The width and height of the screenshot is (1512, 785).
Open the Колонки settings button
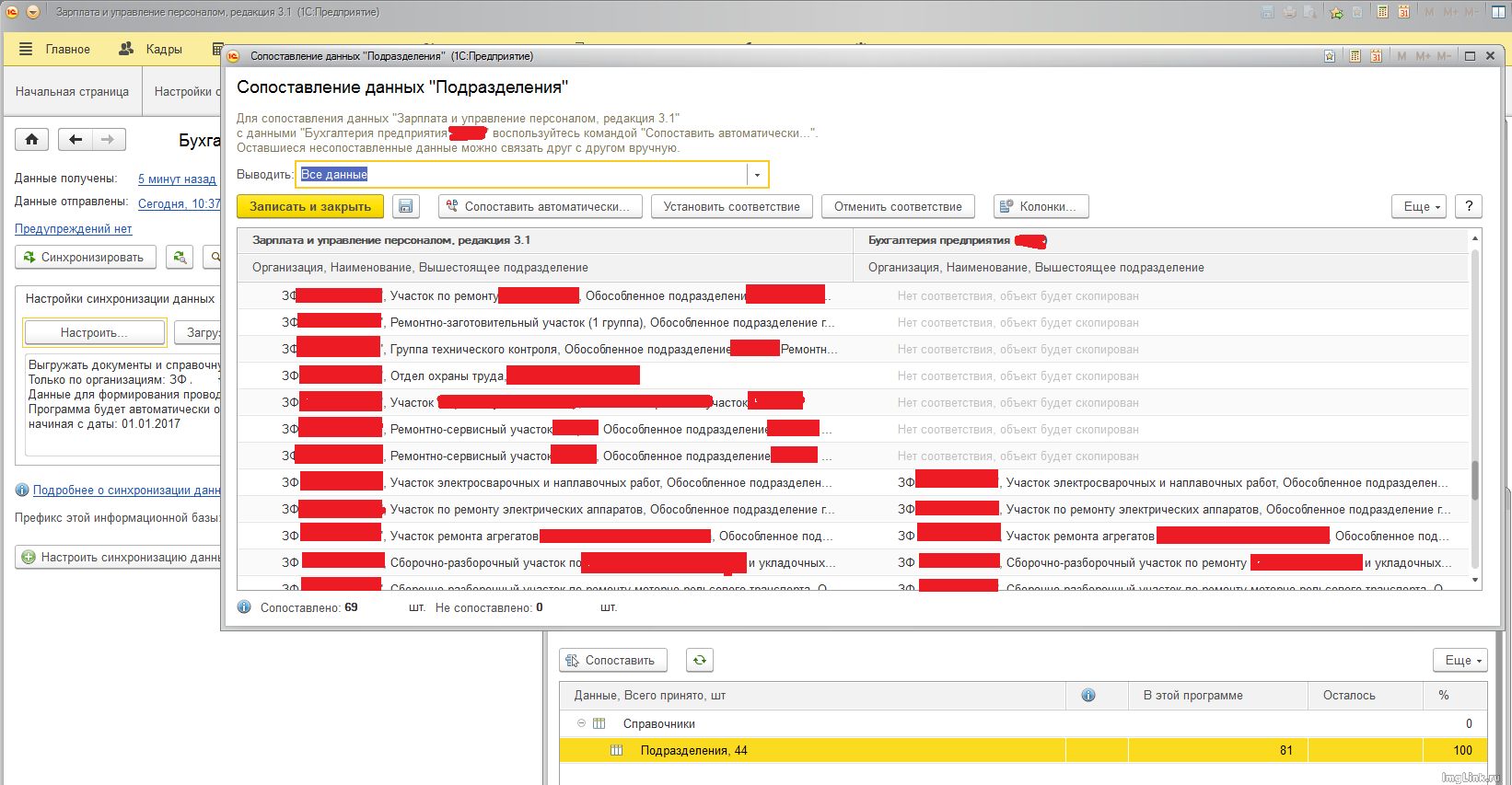pyautogui.click(x=1041, y=207)
